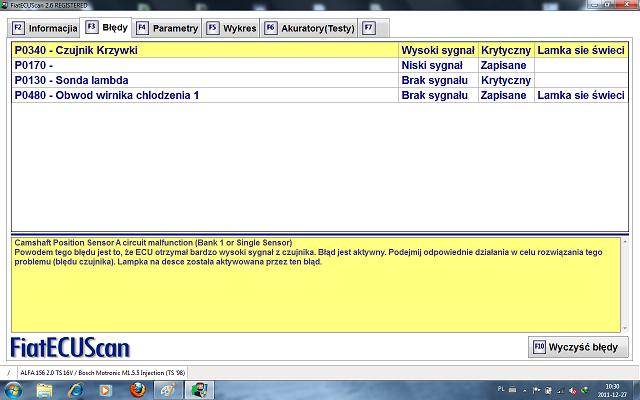Switch to the FiatECUScan taskbar button
This screenshot has width=640, height=400.
coord(199,390)
